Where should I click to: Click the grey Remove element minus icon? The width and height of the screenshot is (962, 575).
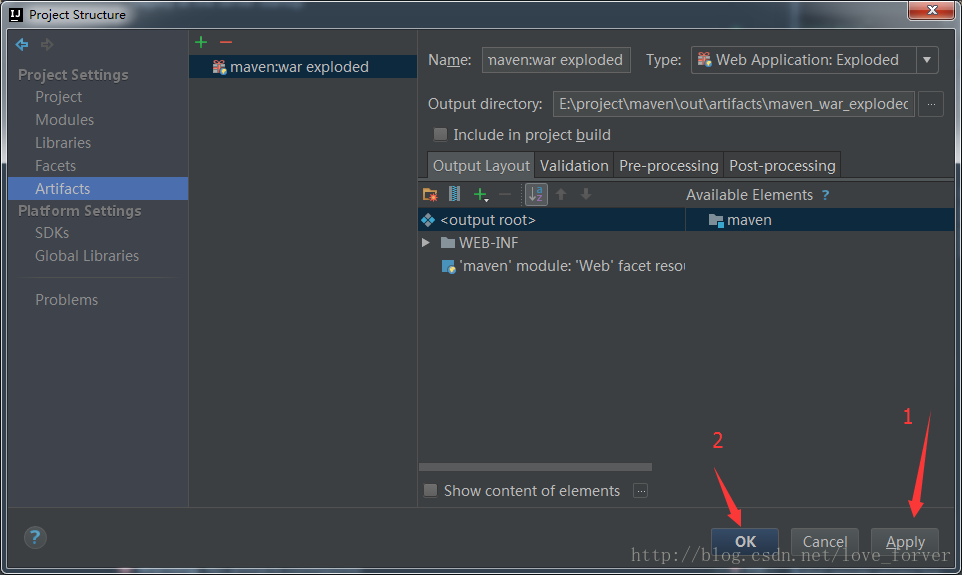505,195
